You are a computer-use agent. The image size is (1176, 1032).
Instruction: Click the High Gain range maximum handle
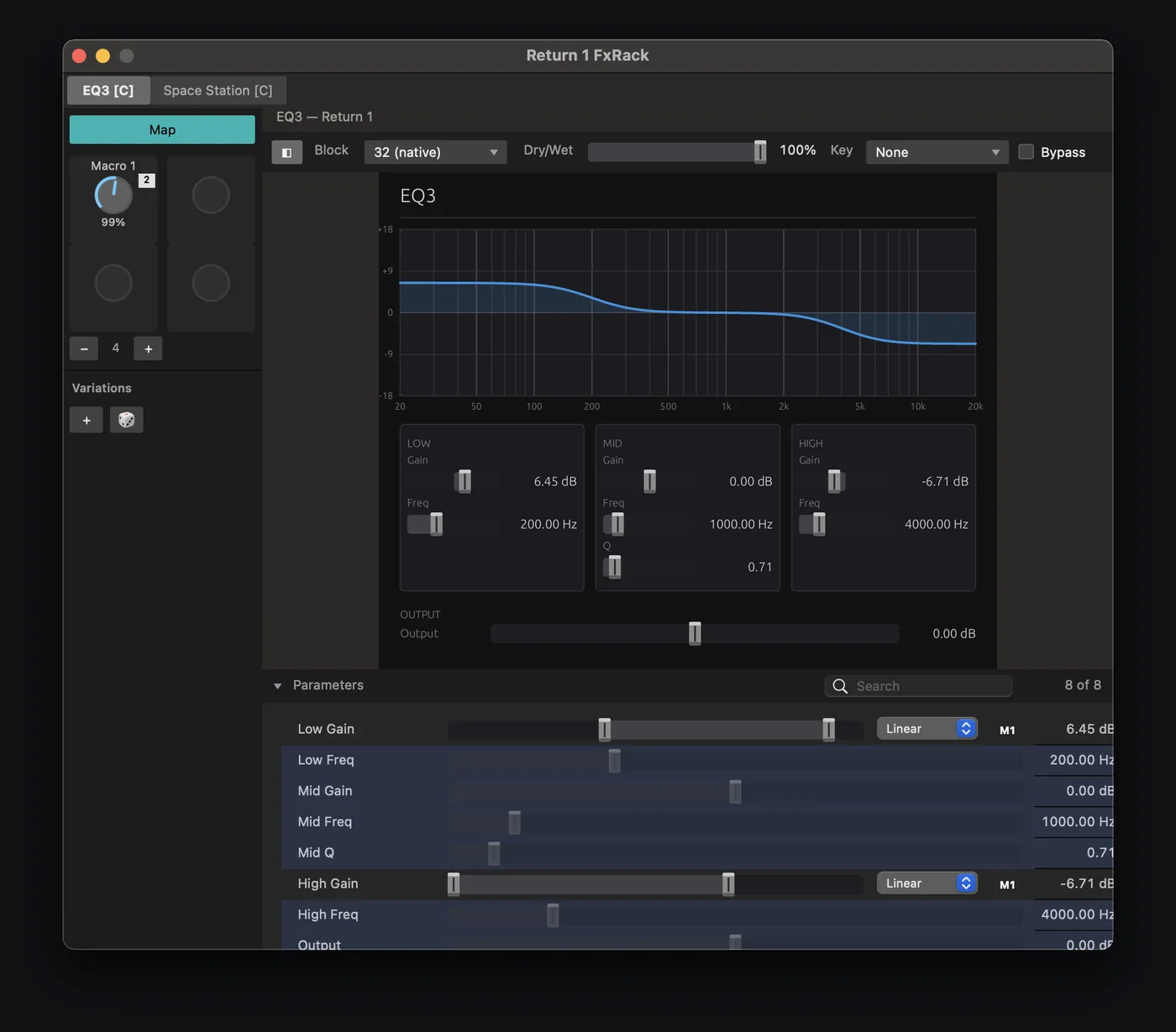click(728, 884)
